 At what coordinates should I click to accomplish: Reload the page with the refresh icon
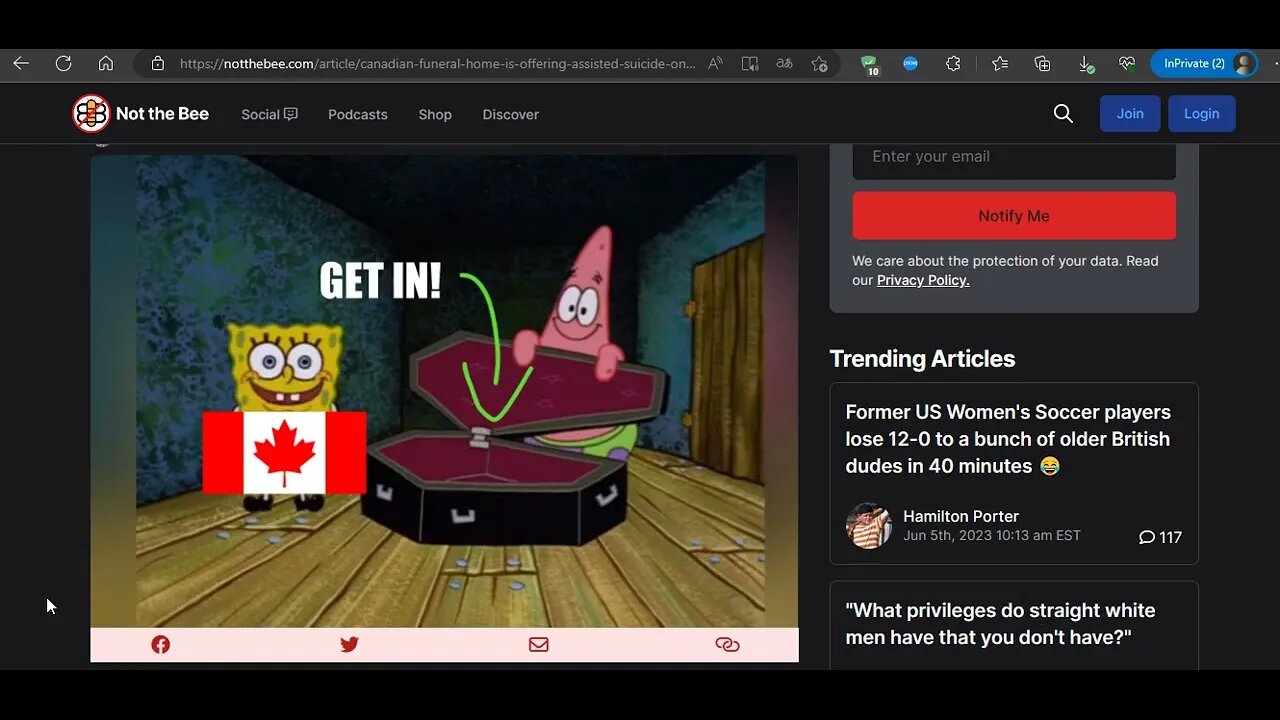pyautogui.click(x=63, y=64)
